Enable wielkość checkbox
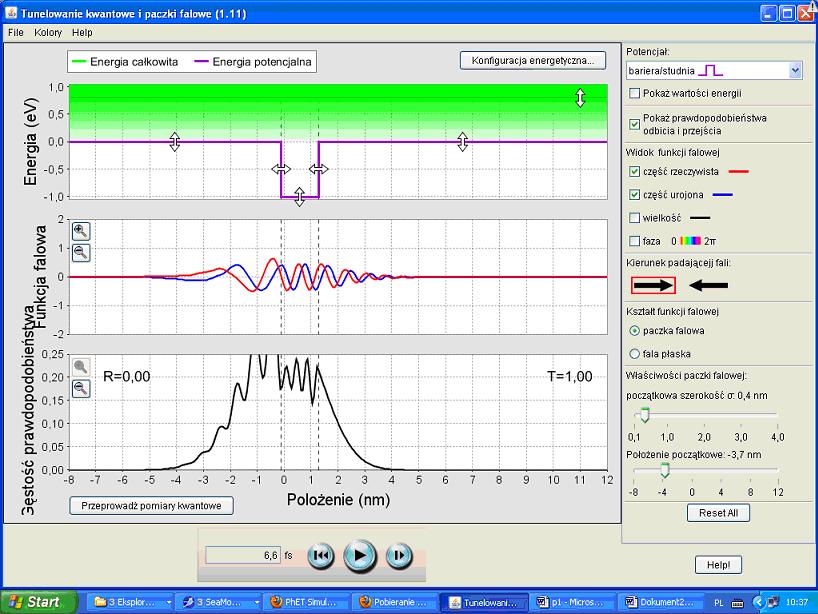This screenshot has width=818, height=614. (634, 218)
